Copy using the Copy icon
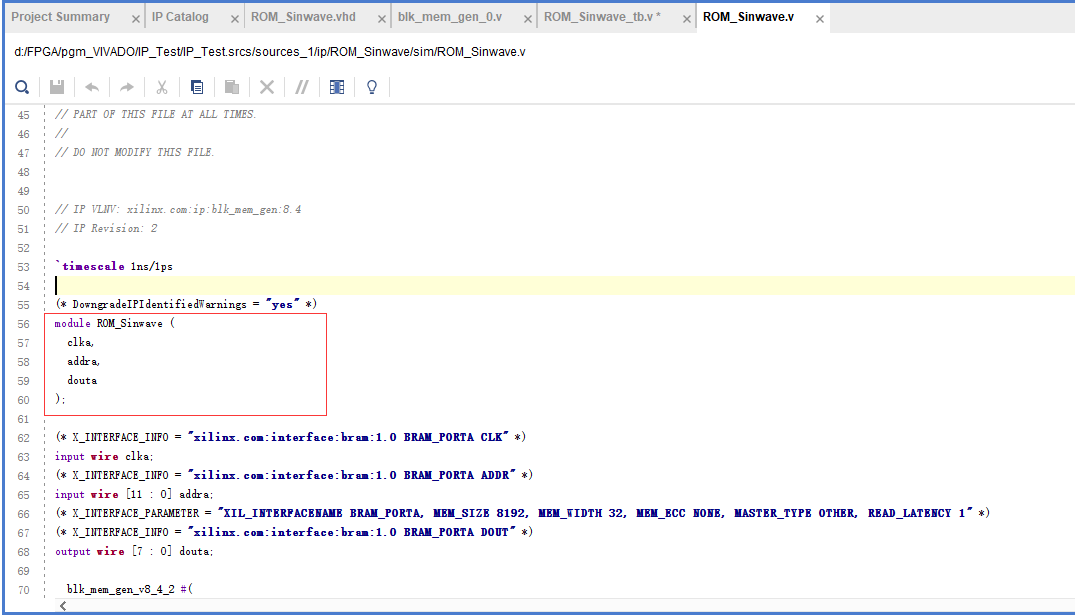The height and width of the screenshot is (616, 1075). (197, 87)
